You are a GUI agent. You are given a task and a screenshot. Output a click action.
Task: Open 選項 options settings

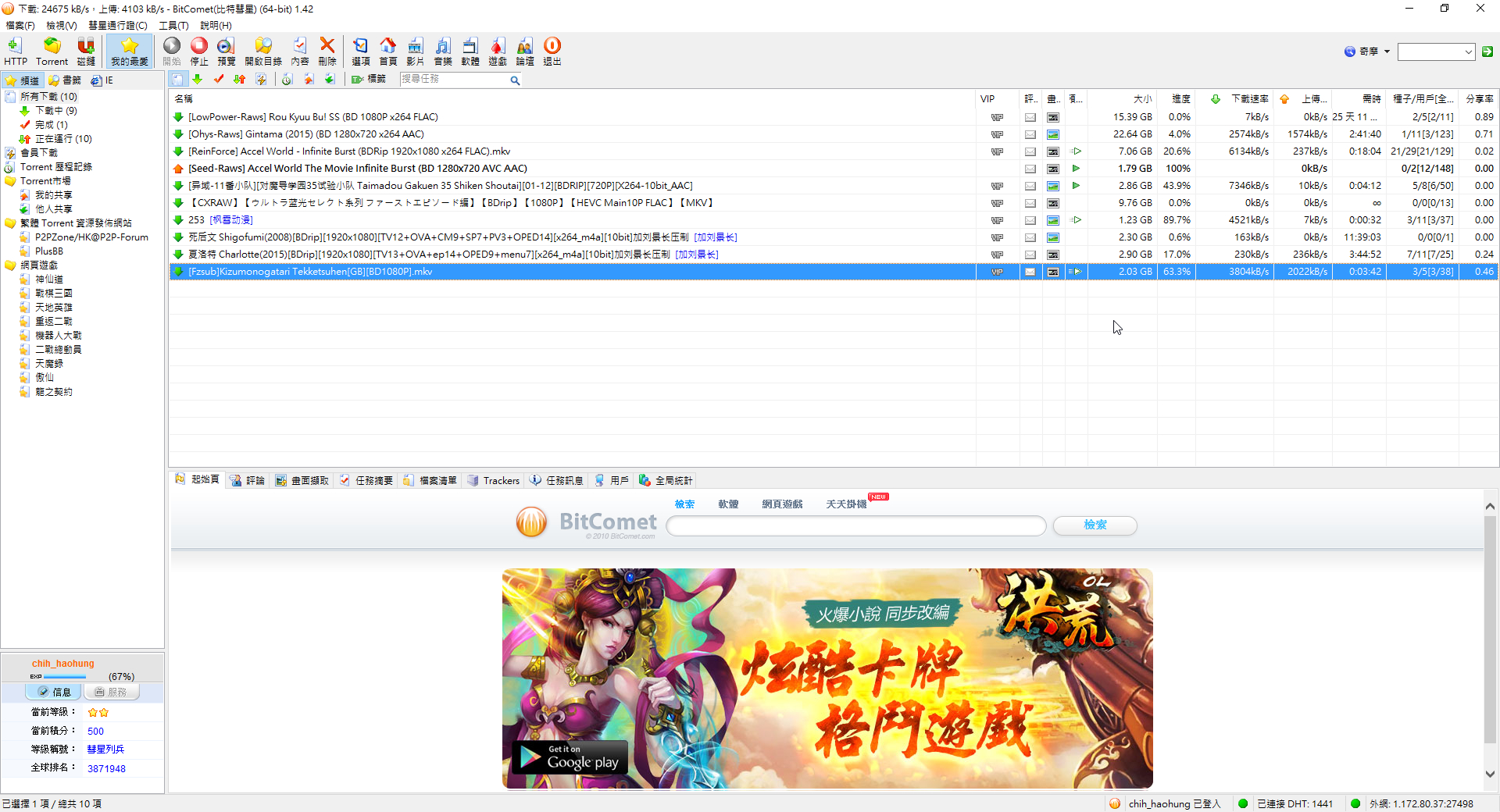[361, 52]
